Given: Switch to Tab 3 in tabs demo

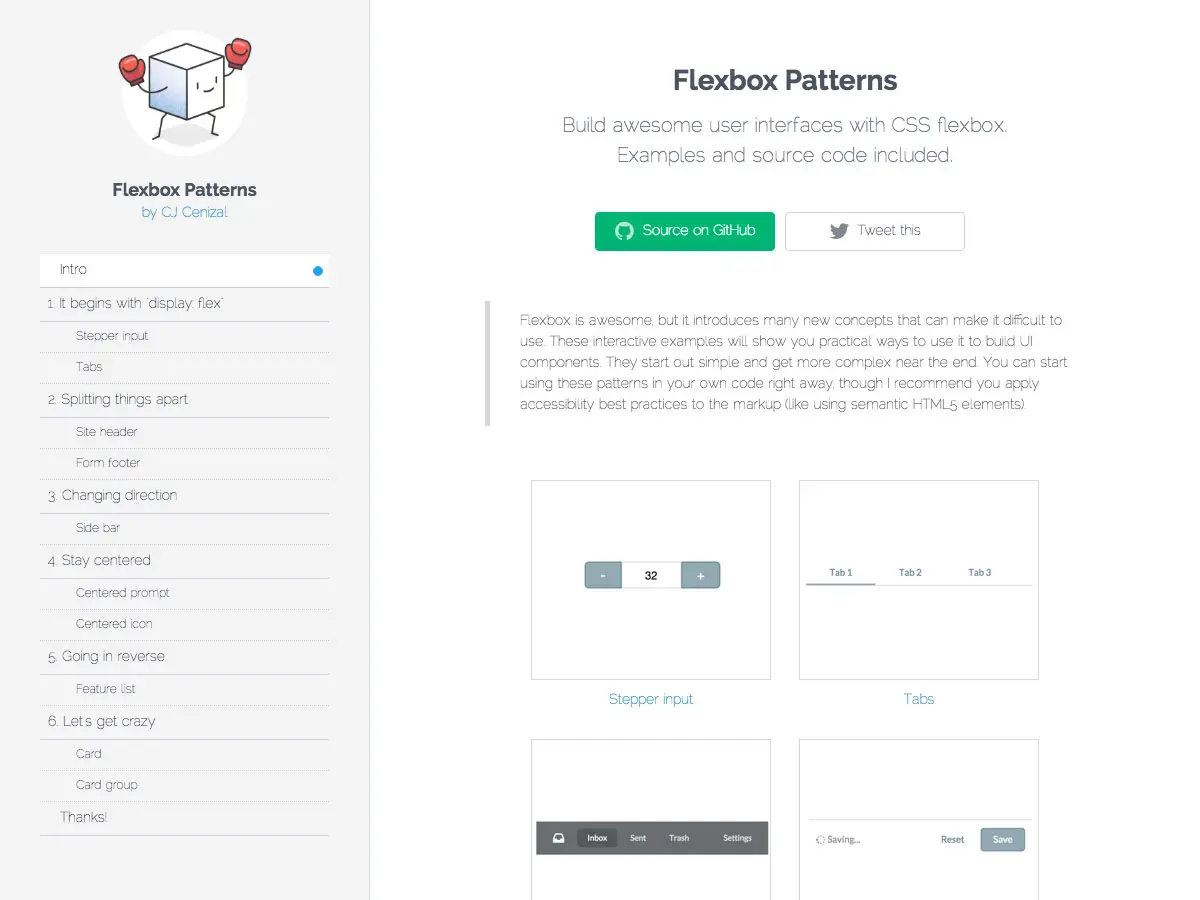Looking at the screenshot, I should [980, 573].
